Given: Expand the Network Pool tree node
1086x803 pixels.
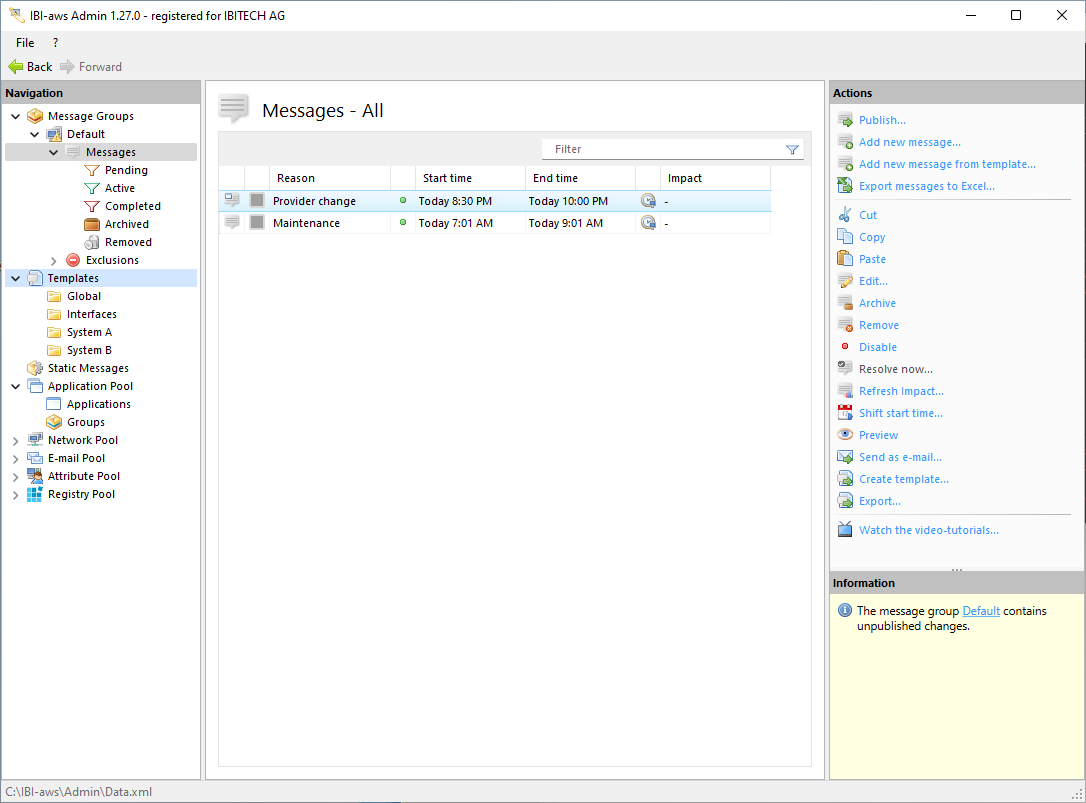Looking at the screenshot, I should click(16, 440).
